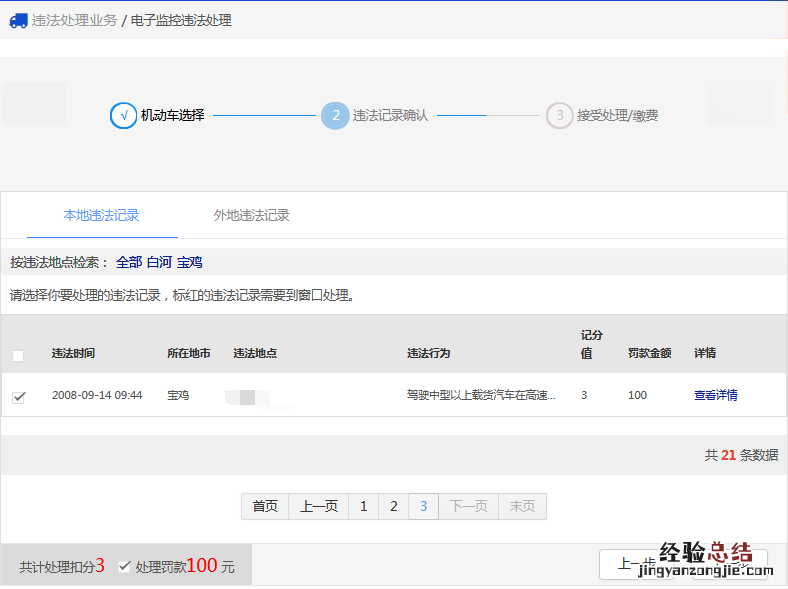
Task: Go to page 1 of the results
Action: click(x=363, y=506)
